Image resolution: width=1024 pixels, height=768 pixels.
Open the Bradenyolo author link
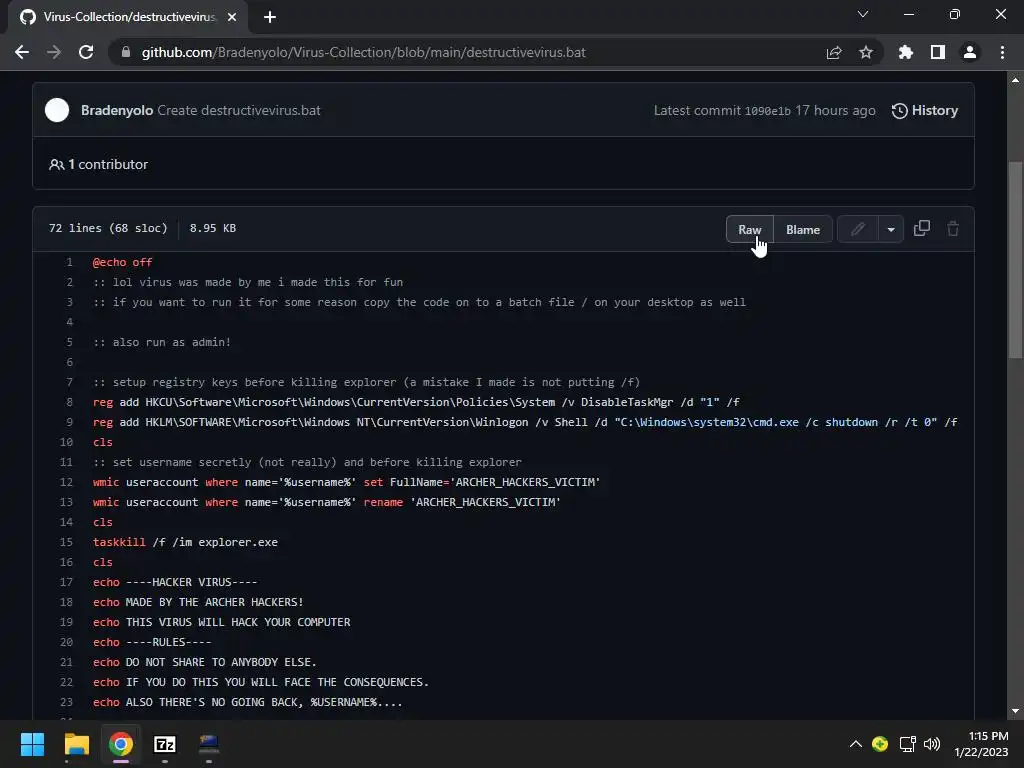(117, 110)
